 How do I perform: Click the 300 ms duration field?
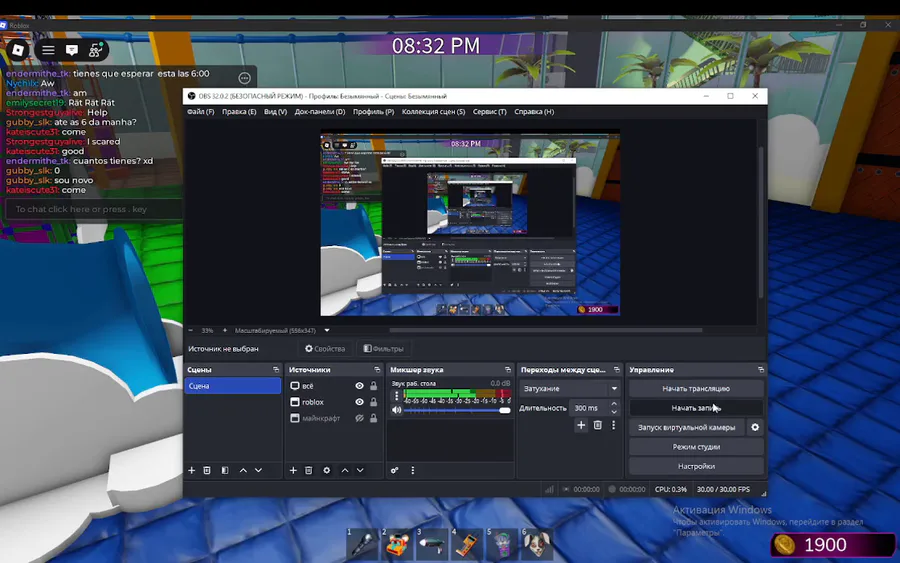tap(588, 408)
